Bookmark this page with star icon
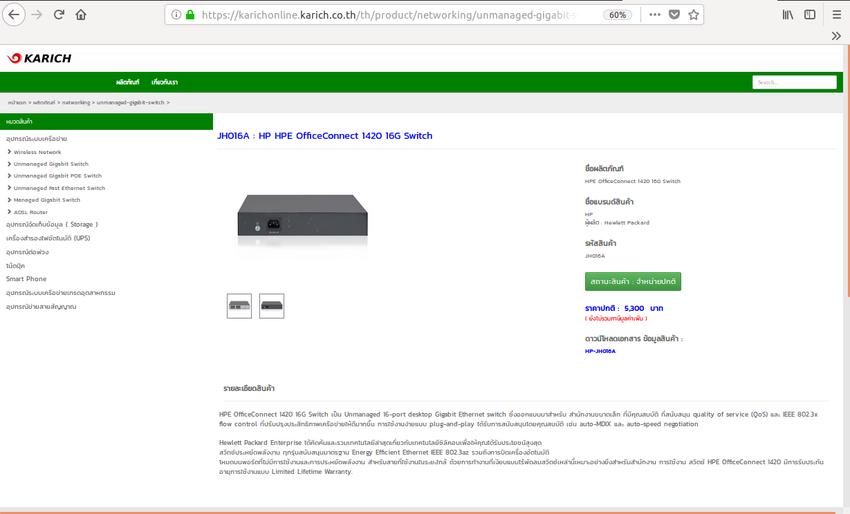 [x=693, y=15]
